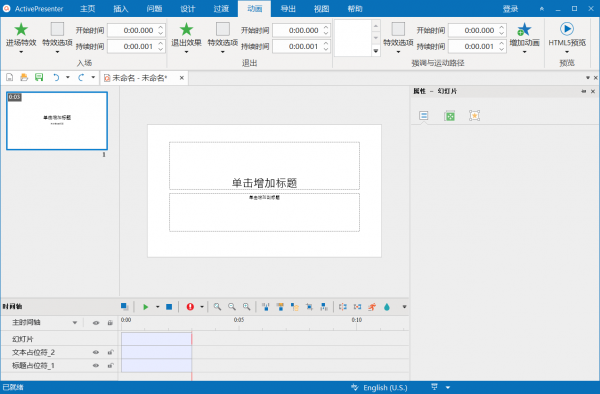Expand the emphasis effects gallery arrow
Screen dimensions: 600x394
(376, 51)
